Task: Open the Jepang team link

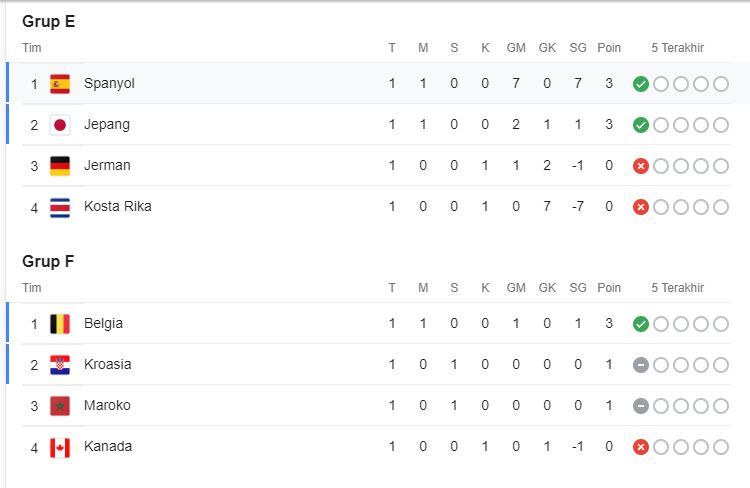Action: (x=107, y=125)
